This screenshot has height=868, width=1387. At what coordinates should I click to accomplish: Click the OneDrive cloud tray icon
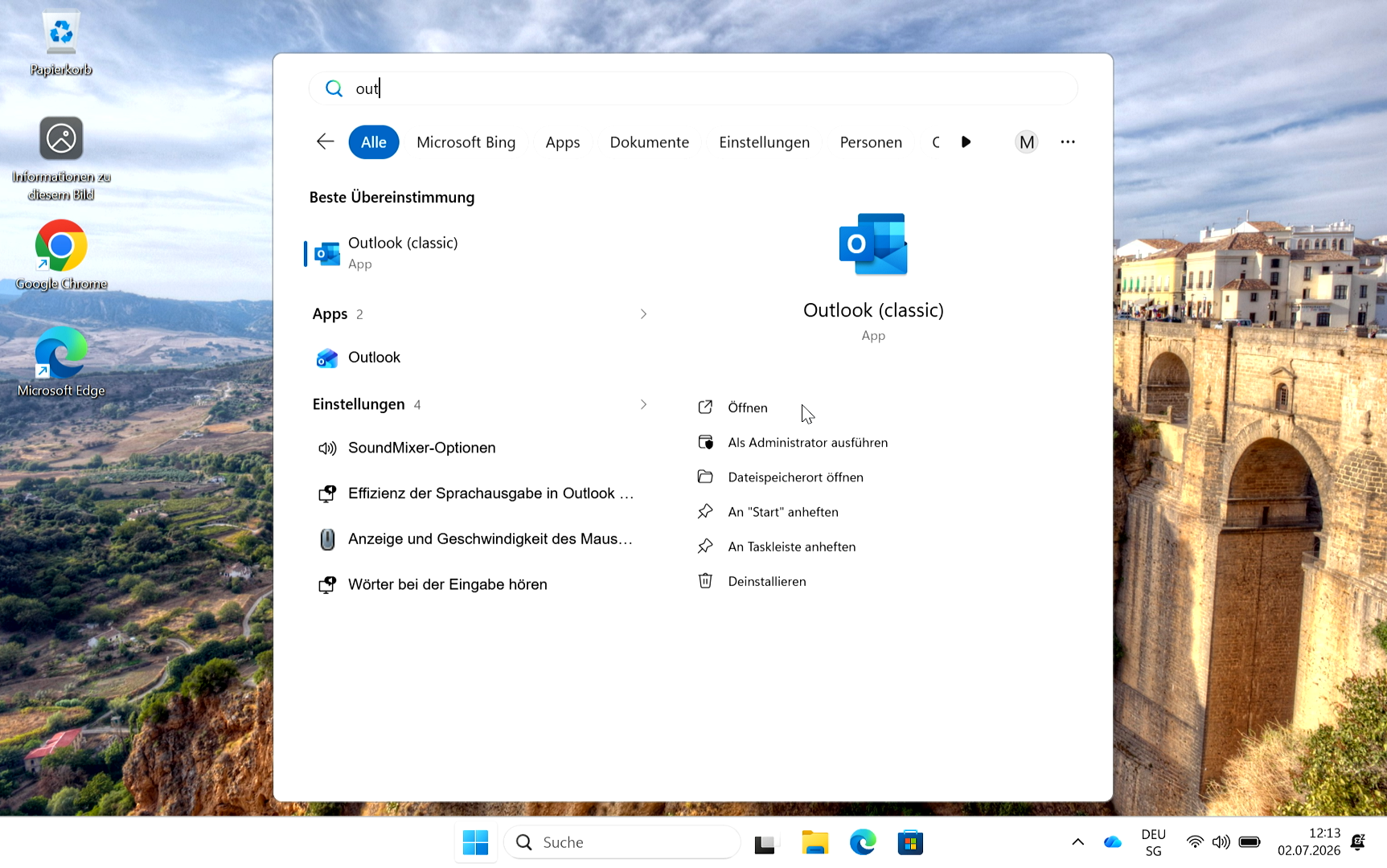click(x=1113, y=842)
